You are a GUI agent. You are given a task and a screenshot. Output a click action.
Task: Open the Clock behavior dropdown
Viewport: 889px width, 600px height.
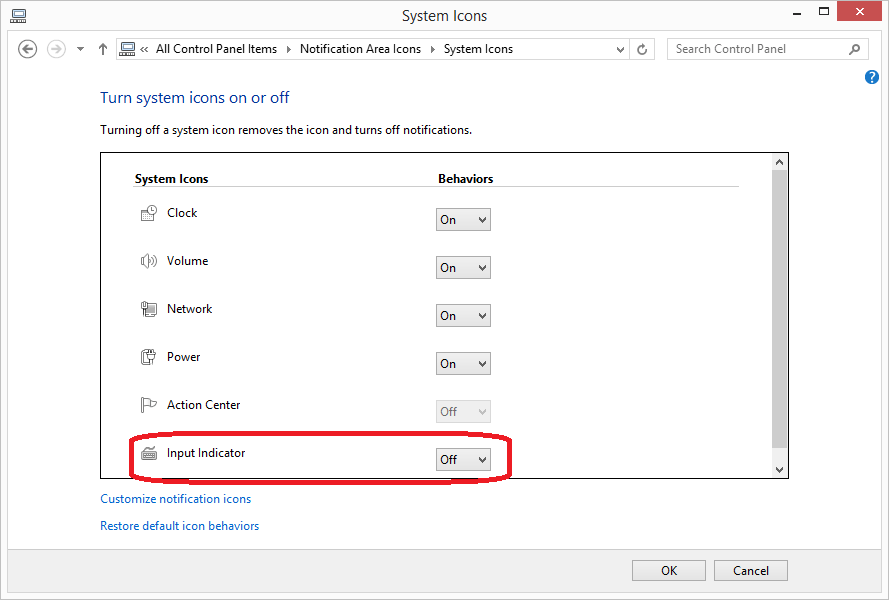pyautogui.click(x=463, y=219)
